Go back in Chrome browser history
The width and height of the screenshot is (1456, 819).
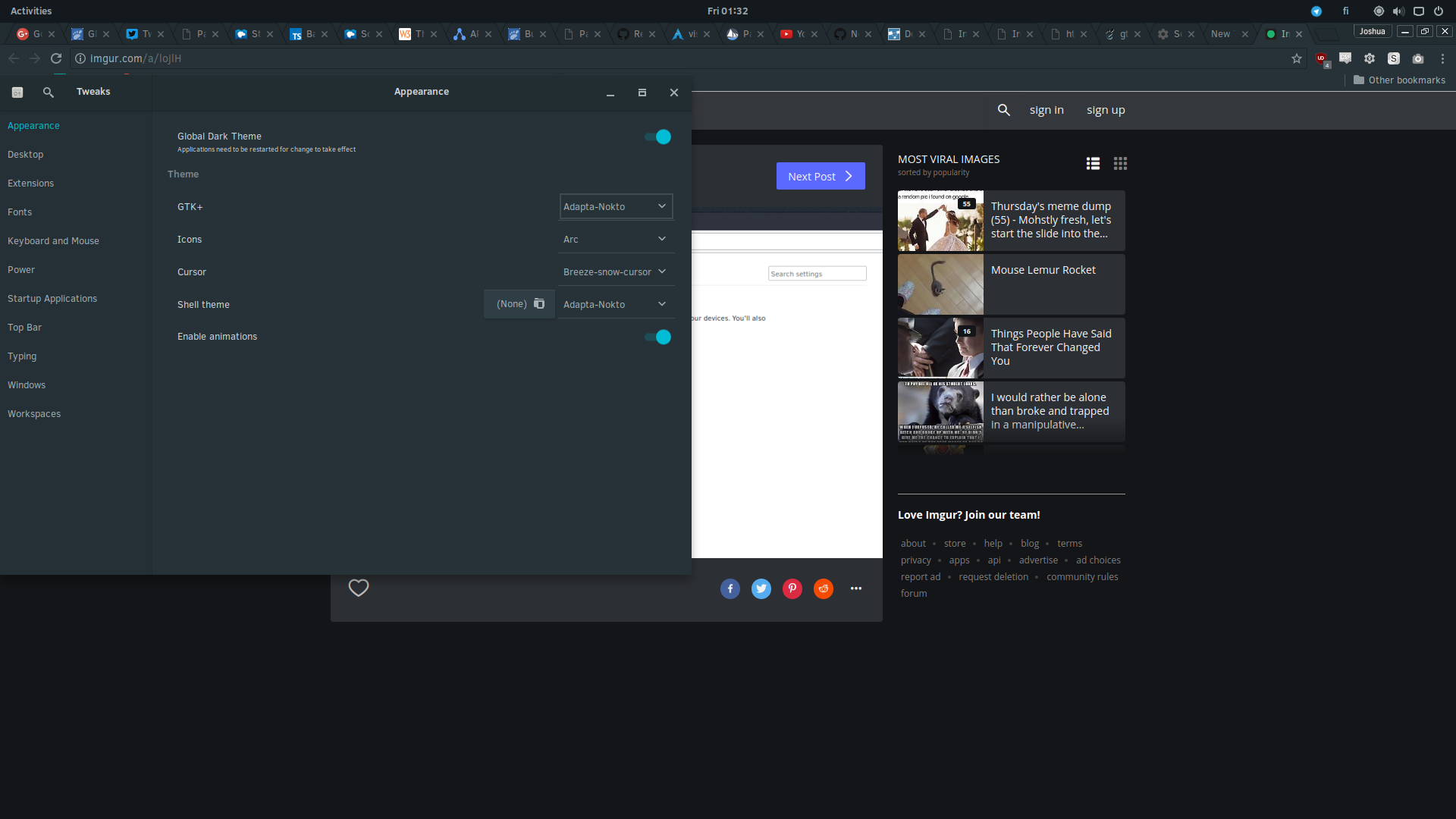(x=14, y=58)
